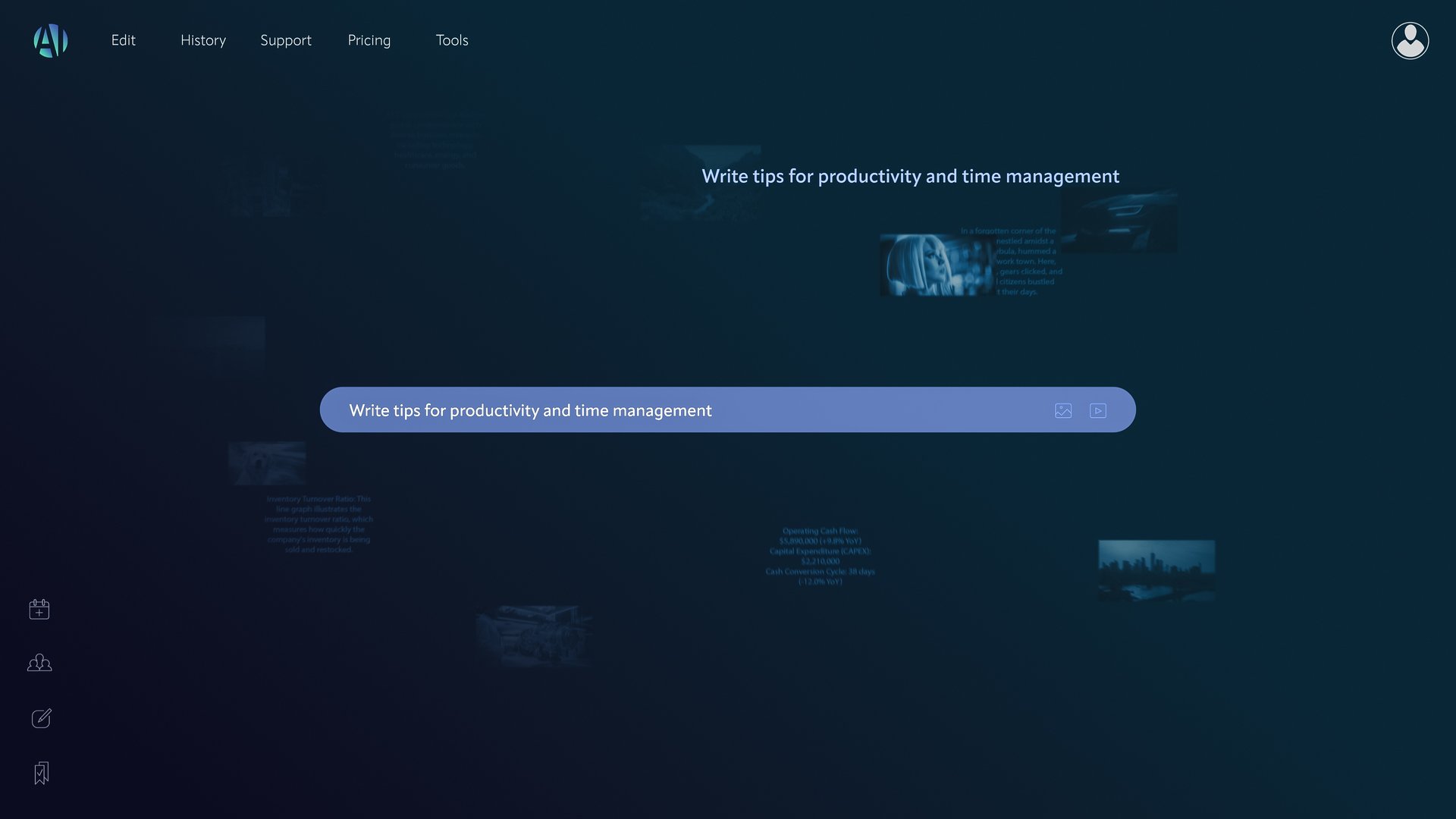The width and height of the screenshot is (1456, 819).
Task: Open the Pricing page link
Action: coord(369,40)
